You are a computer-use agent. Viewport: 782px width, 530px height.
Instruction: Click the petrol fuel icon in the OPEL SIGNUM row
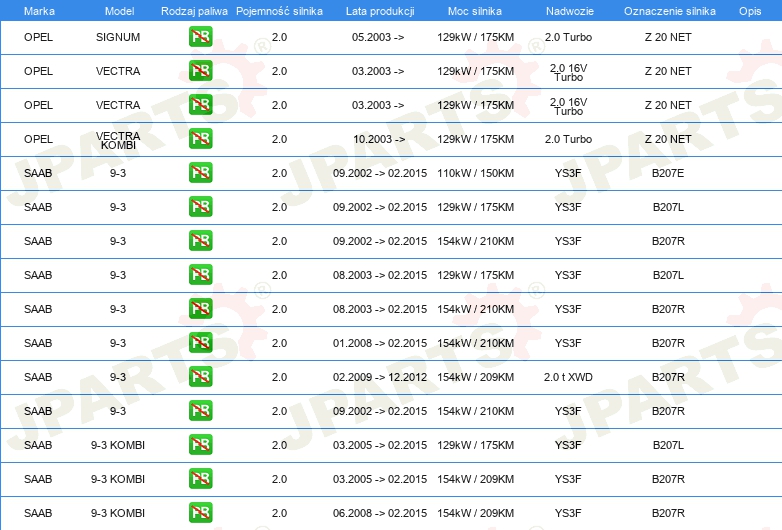tap(200, 36)
